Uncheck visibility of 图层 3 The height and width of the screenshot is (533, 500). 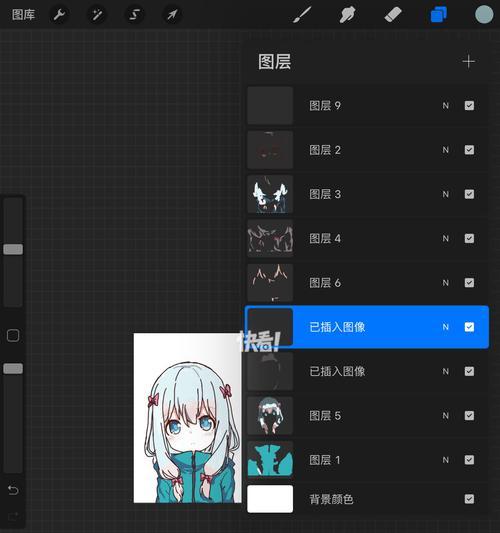click(469, 194)
